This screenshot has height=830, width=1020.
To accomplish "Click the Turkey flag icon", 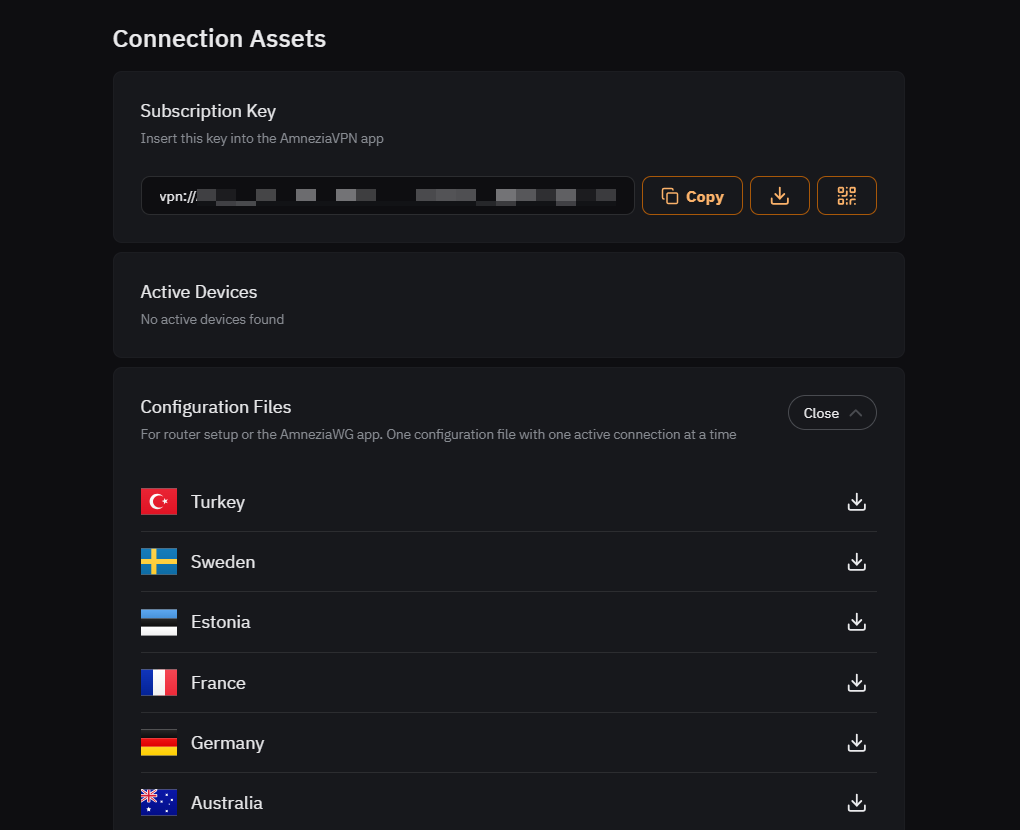I will [159, 502].
